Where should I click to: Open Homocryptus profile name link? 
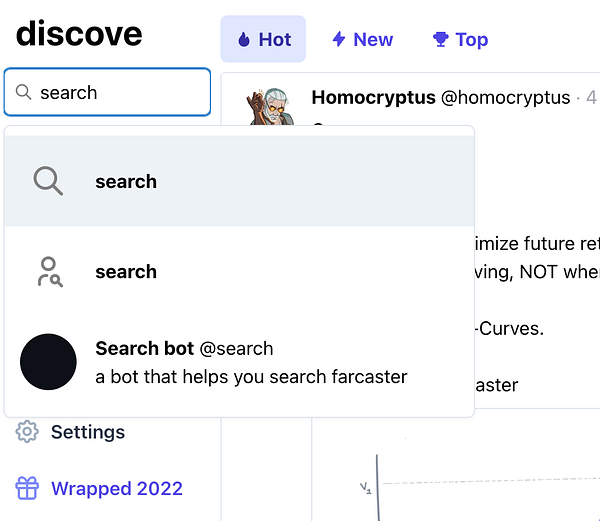tap(373, 97)
